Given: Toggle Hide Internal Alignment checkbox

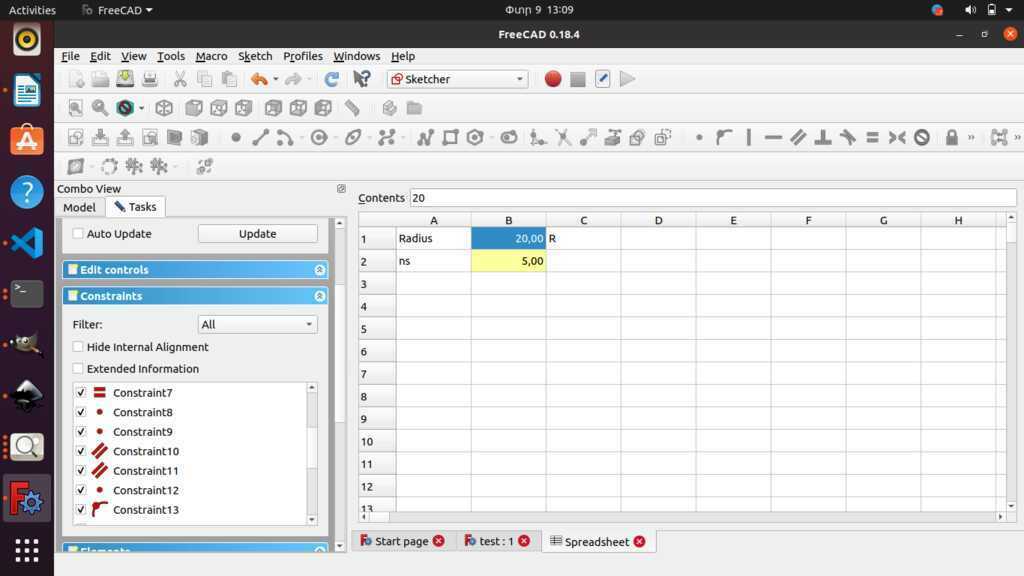Looking at the screenshot, I should [78, 347].
